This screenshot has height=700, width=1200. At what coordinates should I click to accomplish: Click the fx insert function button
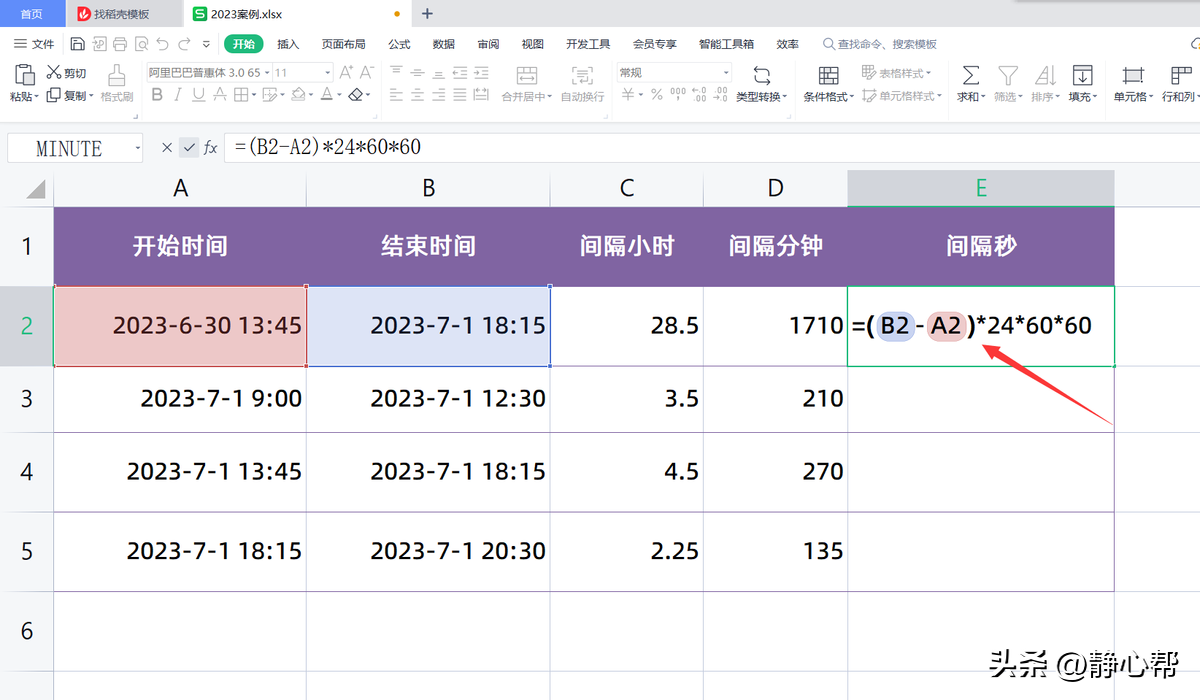pos(210,148)
